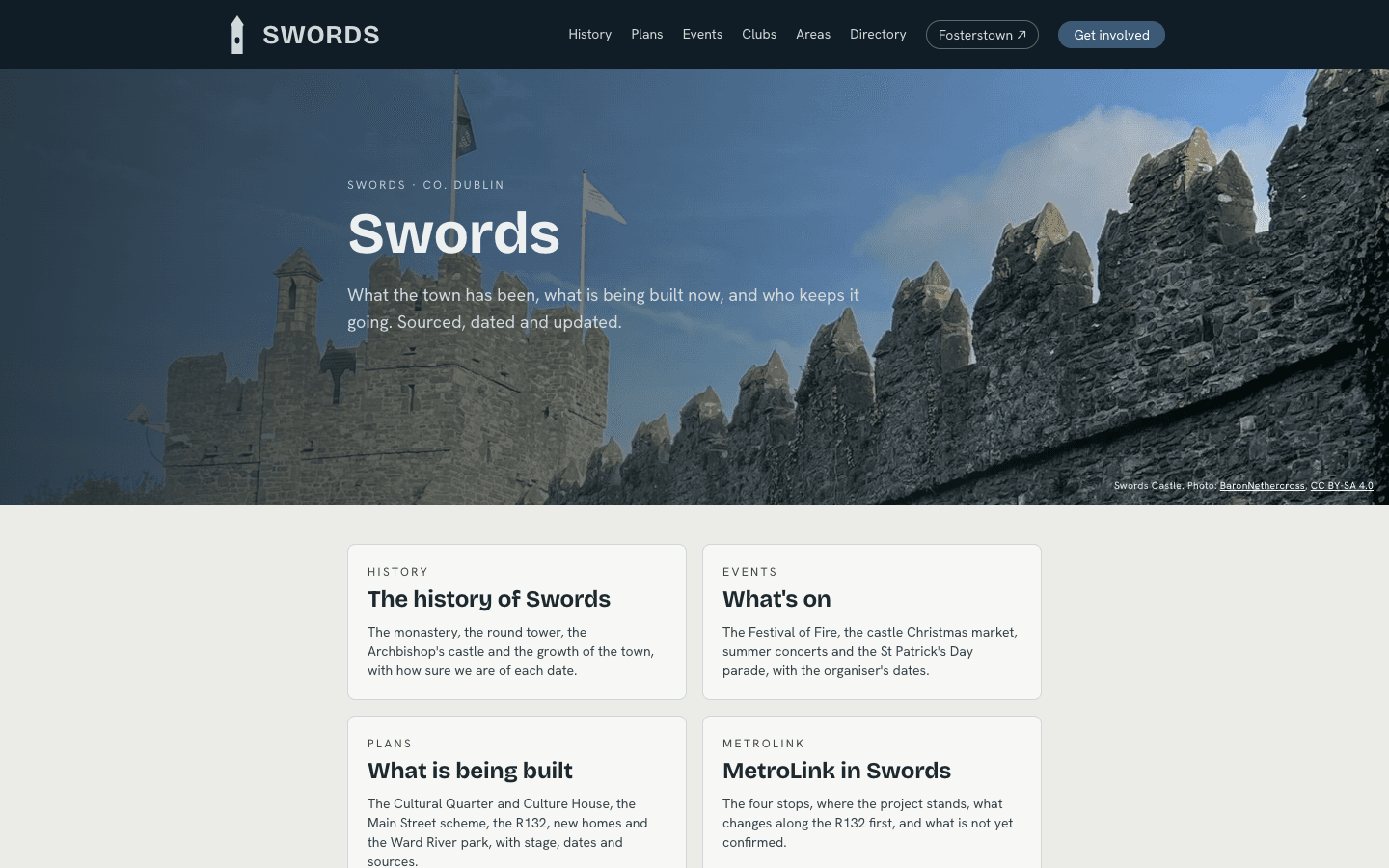
Task: Open The history of Swords card
Action: 517,622
